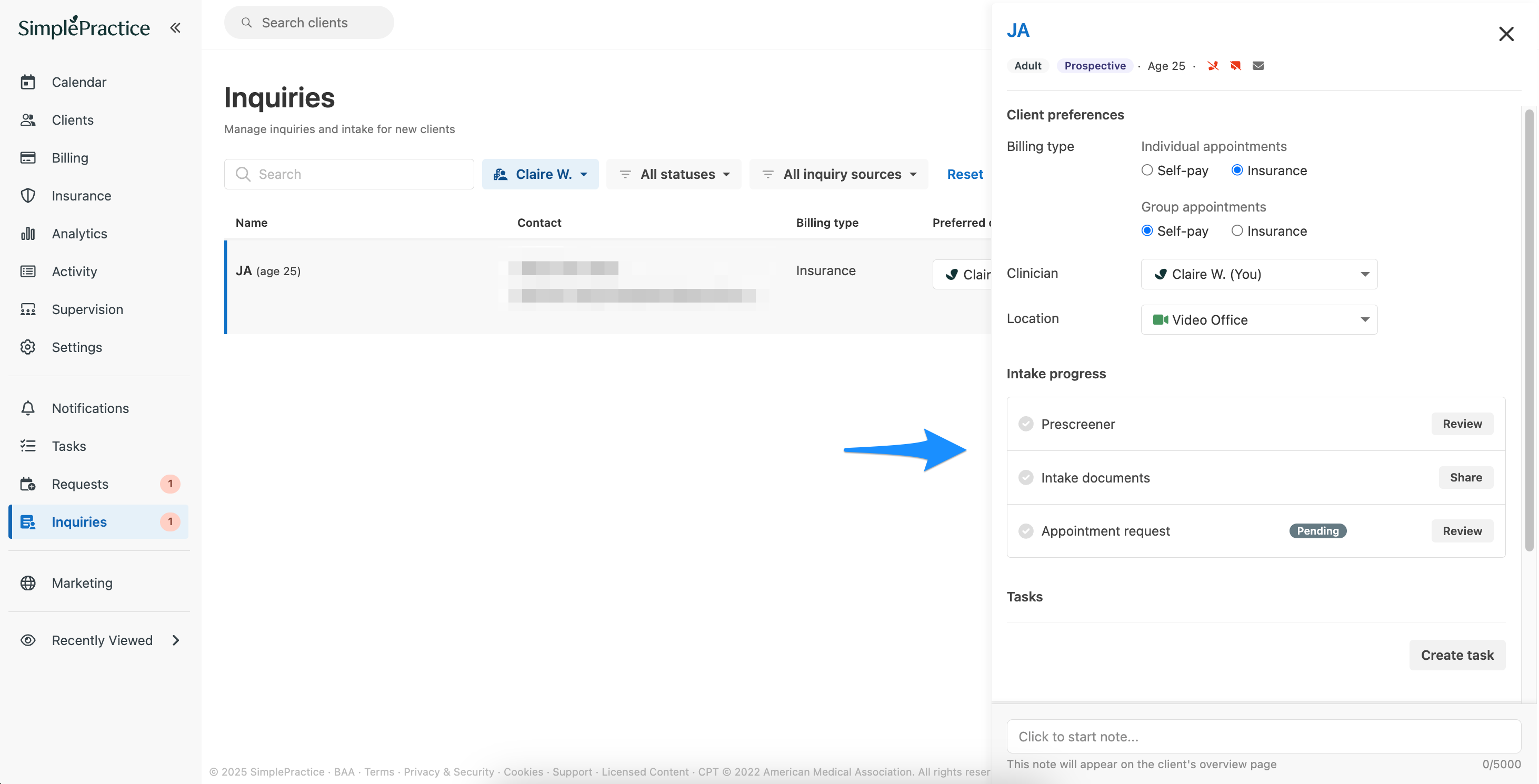
Task: Select Insurance for group appointments
Action: tap(1237, 230)
